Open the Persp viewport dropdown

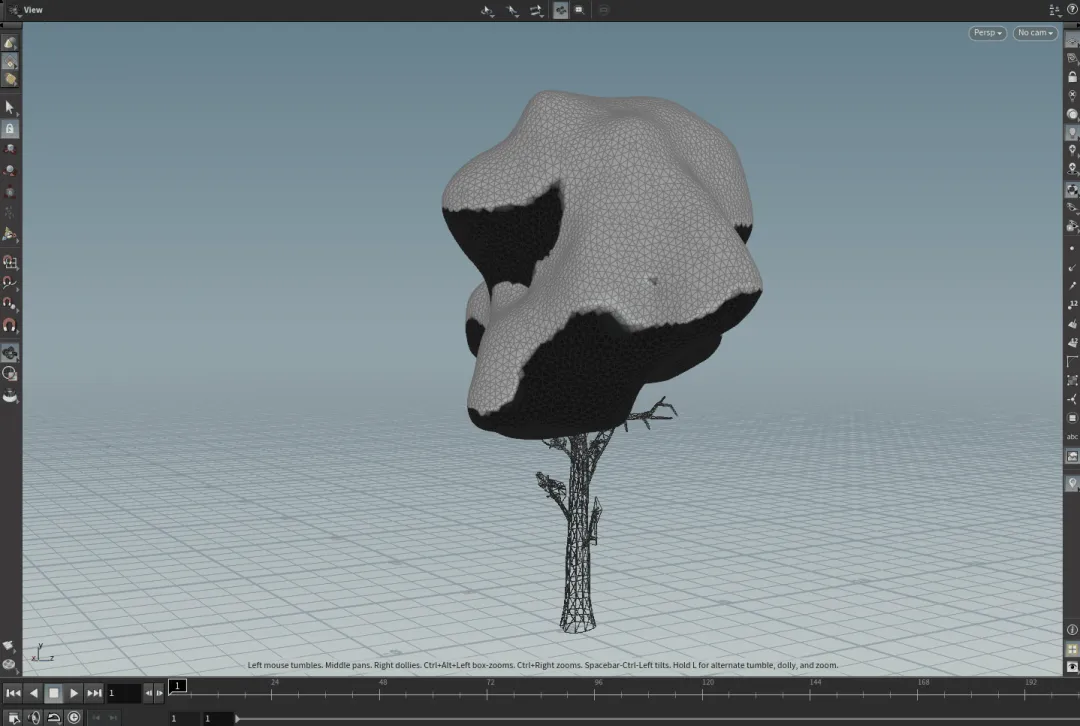pyautogui.click(x=987, y=33)
